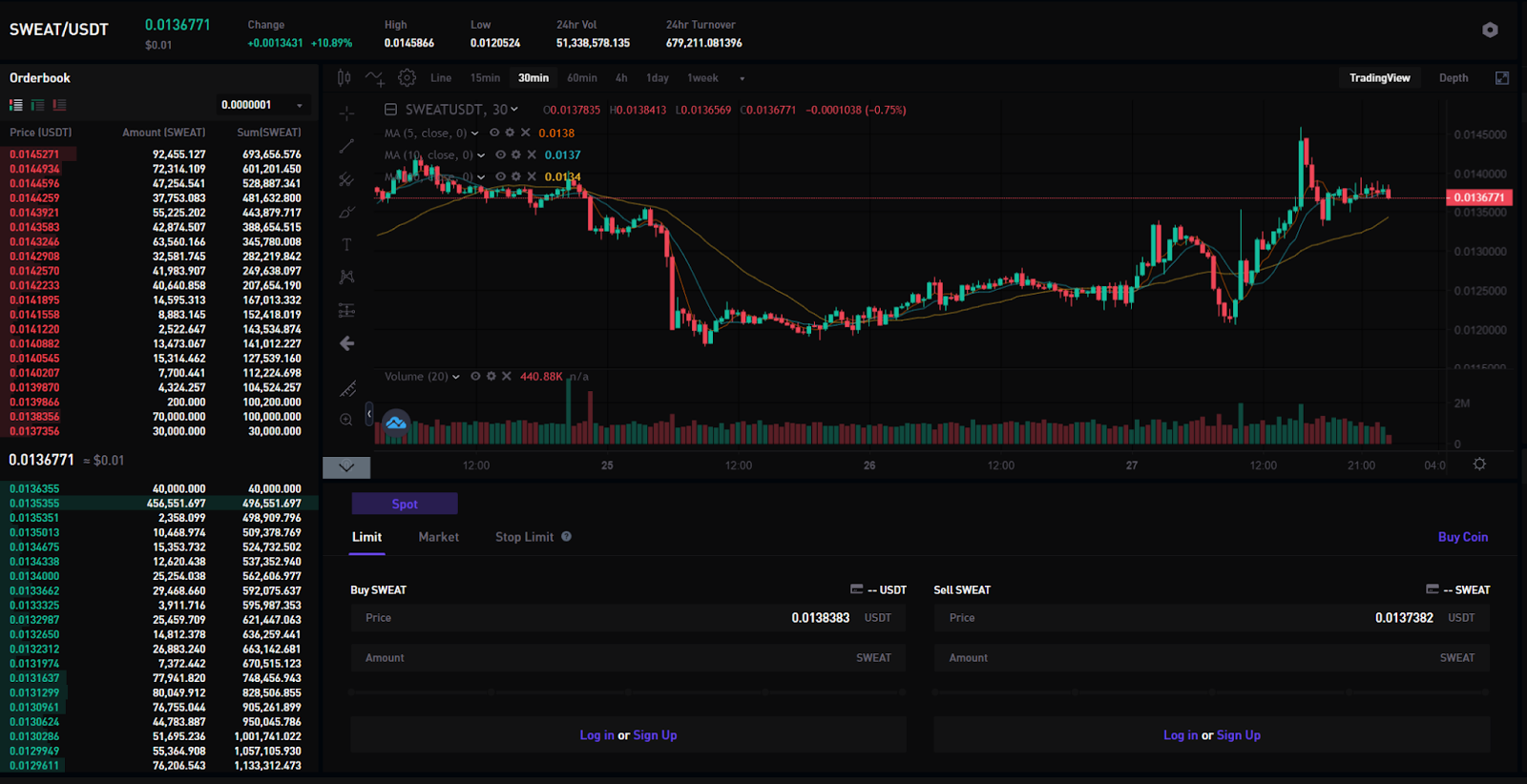This screenshot has width=1527, height=784.
Task: Click the Stop Limit help icon
Action: (x=566, y=537)
